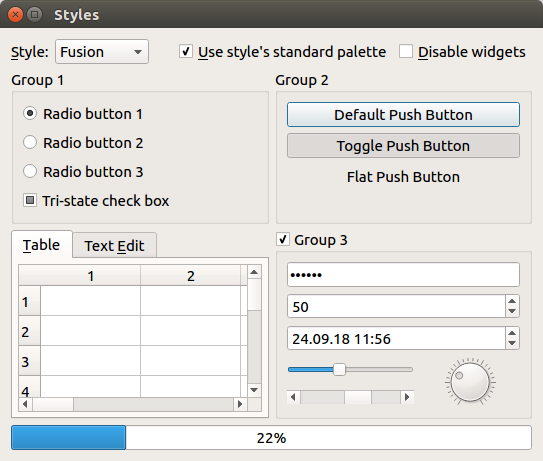Click the left arrow of the Group 3 scrollbar
543x461 pixels.
point(294,397)
